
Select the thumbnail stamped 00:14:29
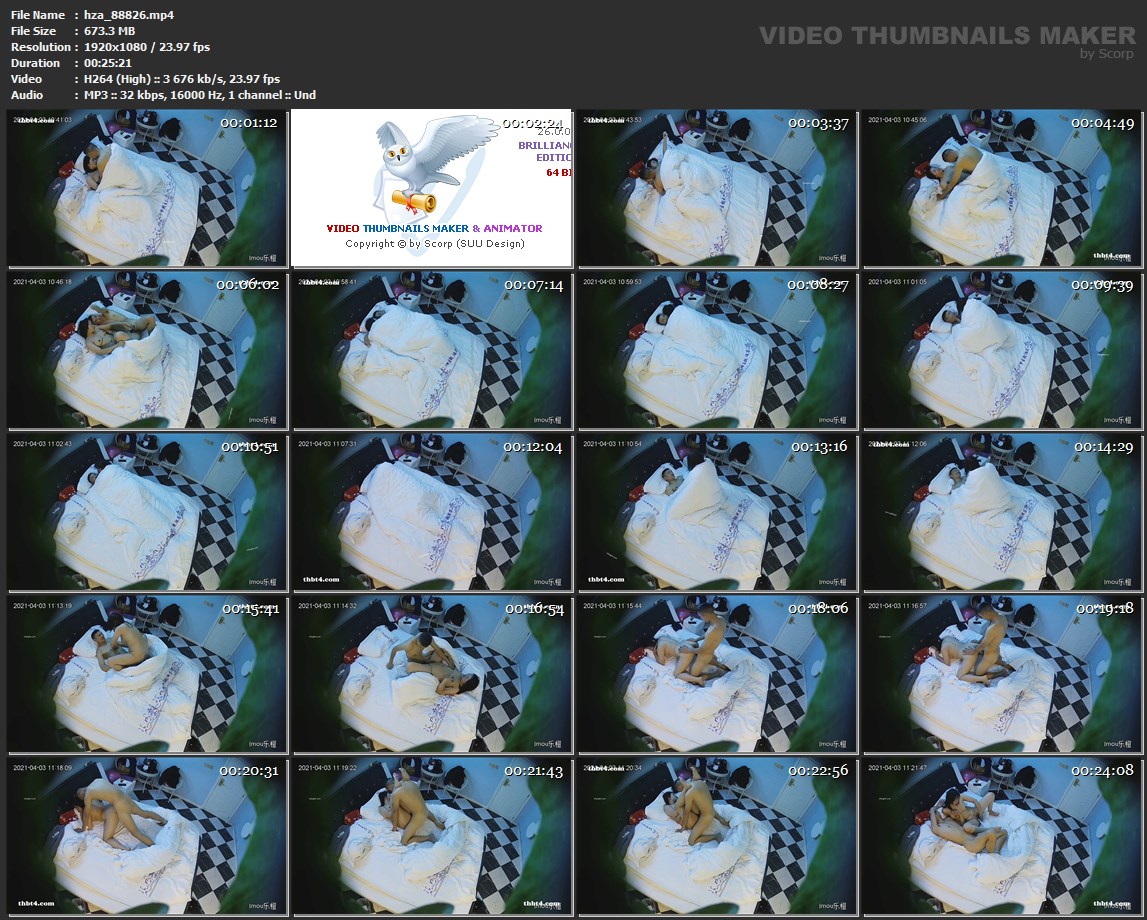coord(1002,513)
